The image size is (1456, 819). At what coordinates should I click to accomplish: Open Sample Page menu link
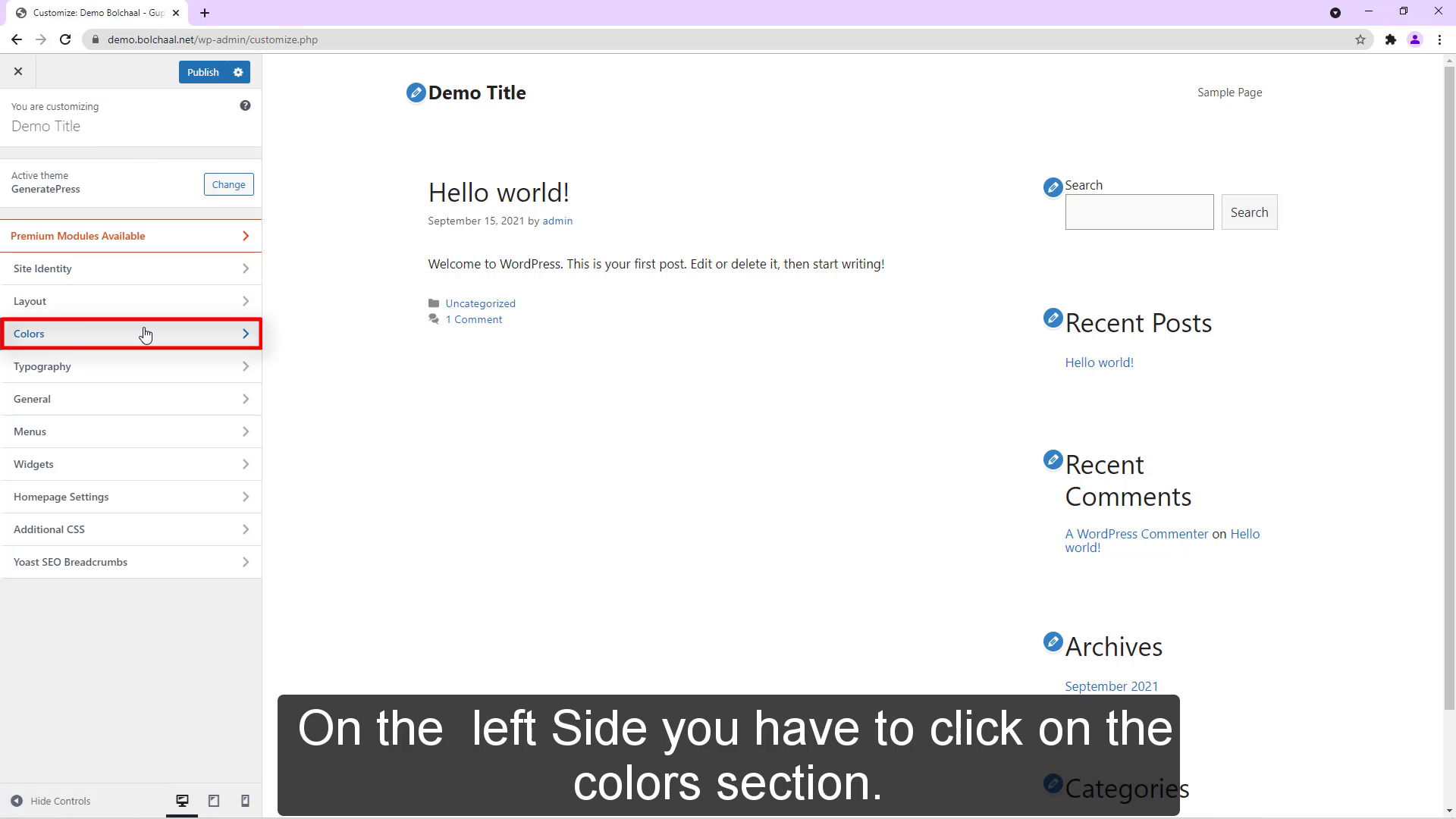(x=1229, y=93)
